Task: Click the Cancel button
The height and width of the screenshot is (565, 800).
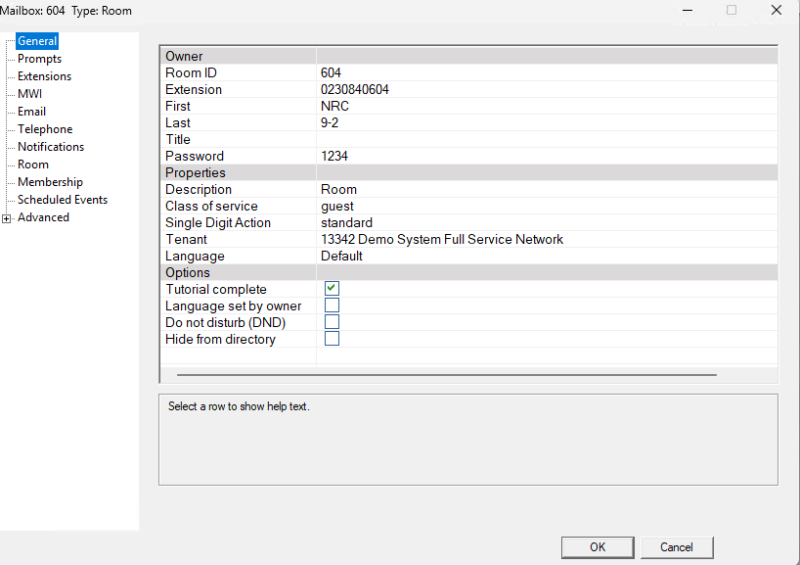Action: [x=677, y=547]
